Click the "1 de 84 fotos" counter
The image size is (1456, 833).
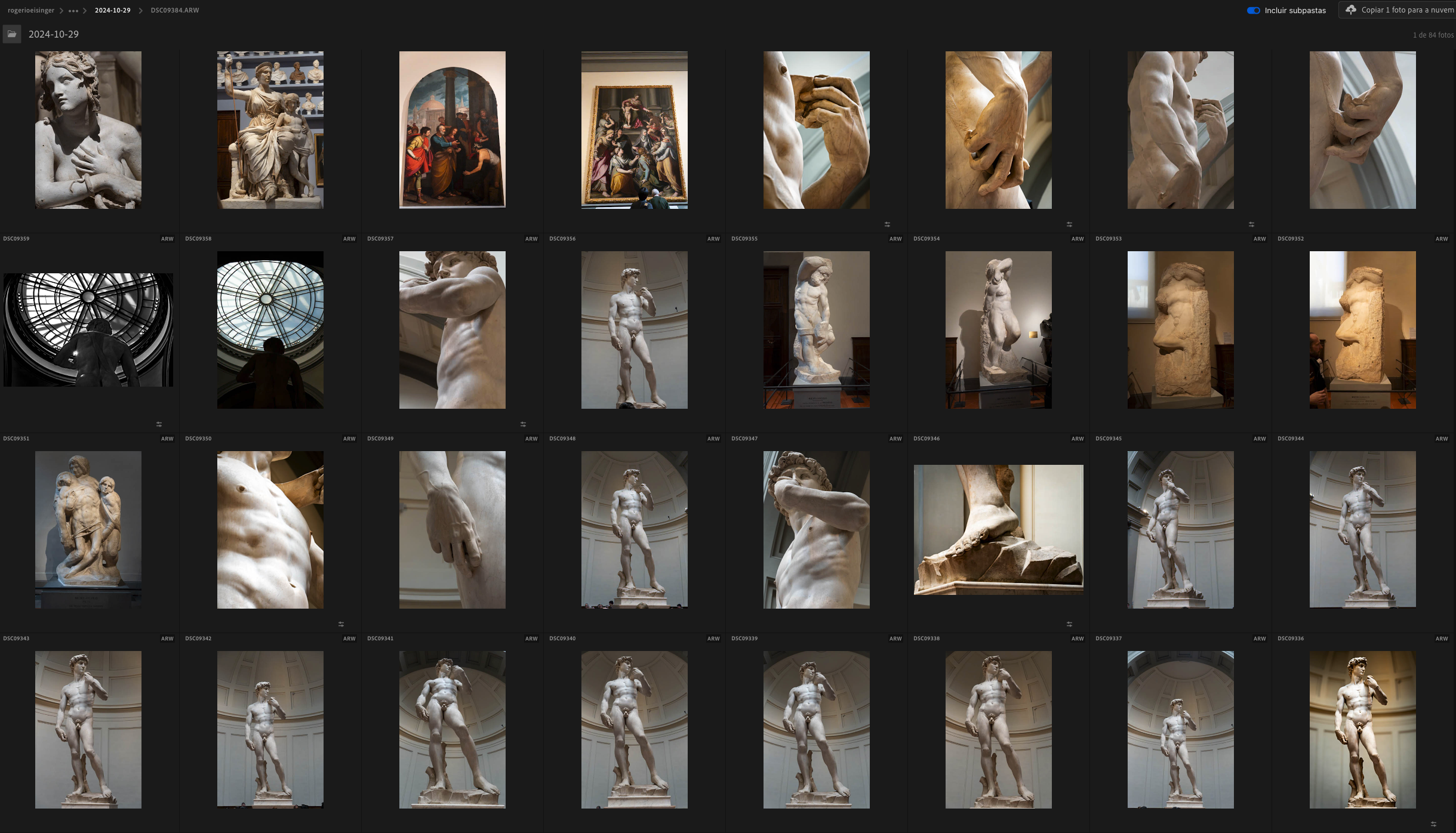1433,35
